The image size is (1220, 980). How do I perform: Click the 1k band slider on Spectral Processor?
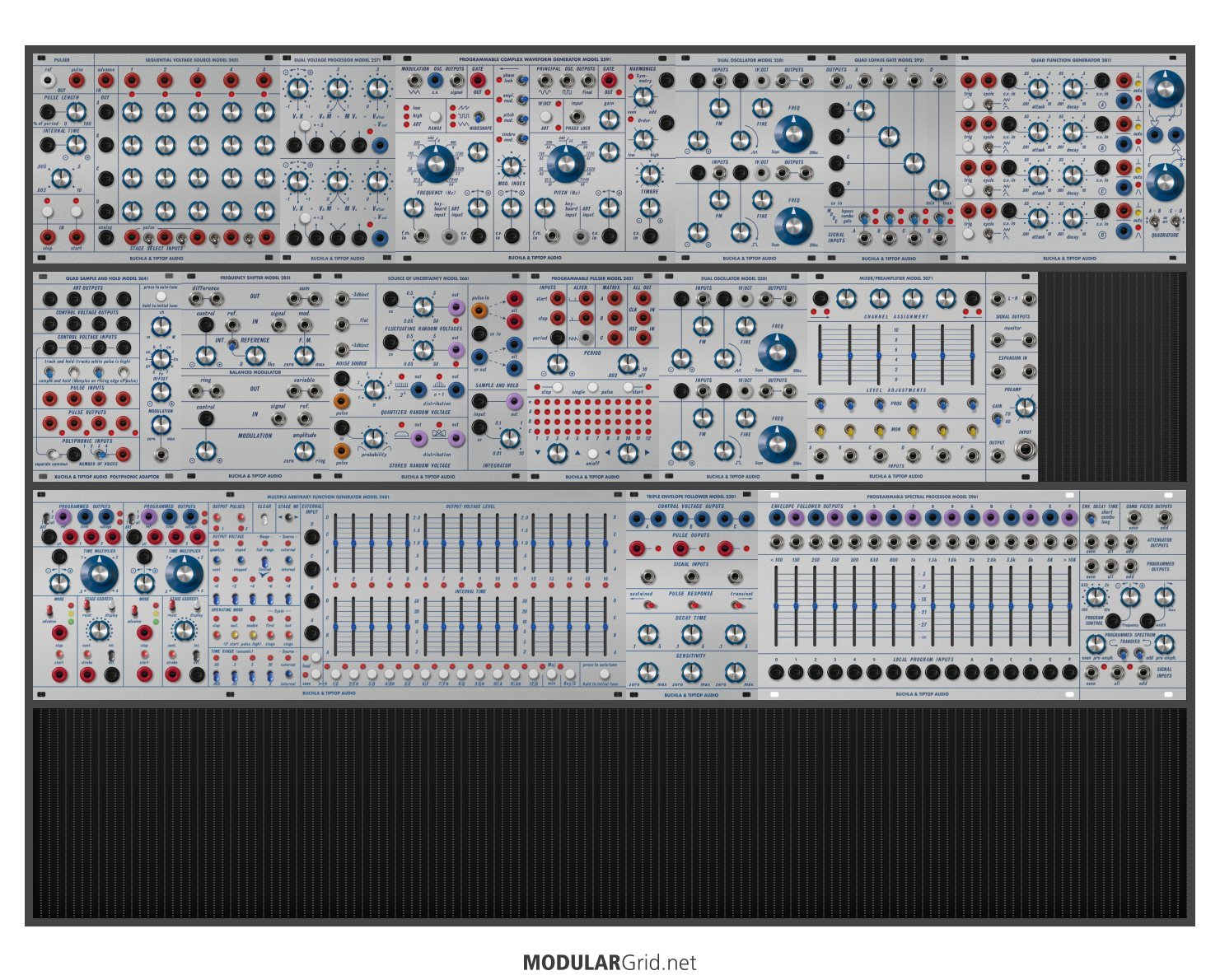point(913,605)
